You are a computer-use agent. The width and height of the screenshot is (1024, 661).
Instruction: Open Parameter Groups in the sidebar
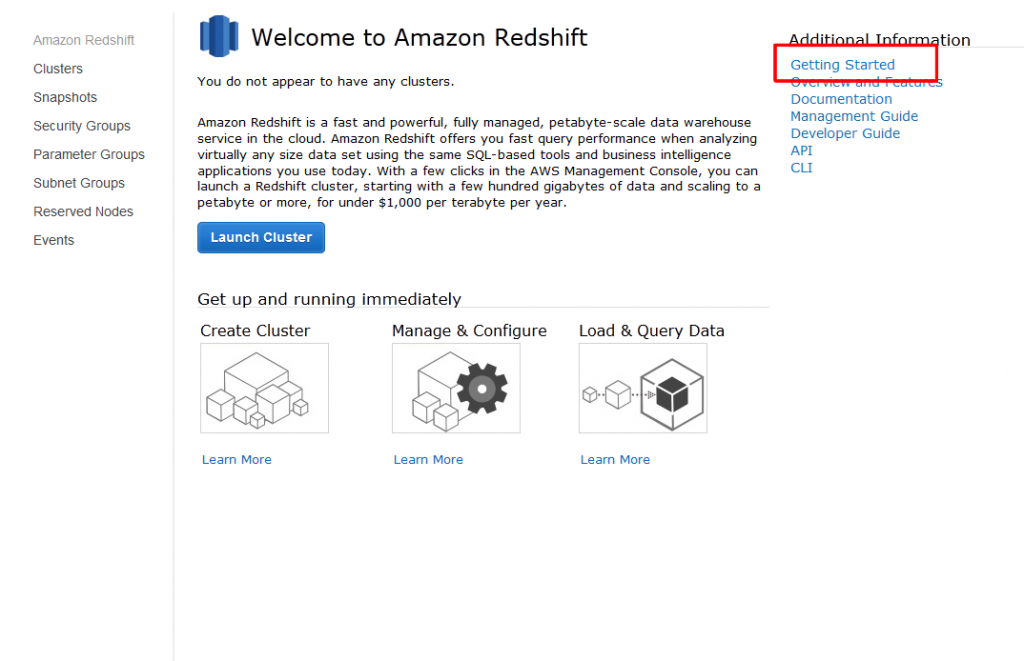[x=89, y=155]
